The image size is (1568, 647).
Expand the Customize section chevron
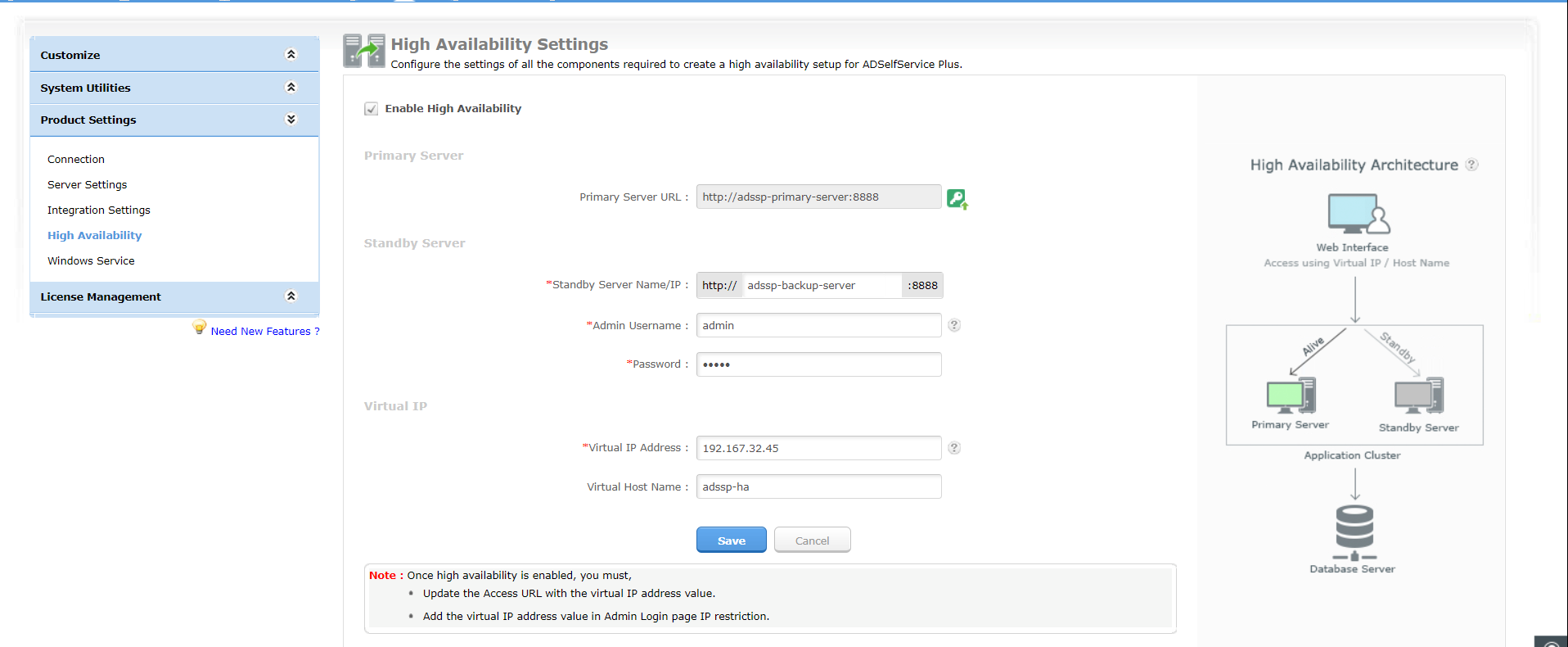291,55
